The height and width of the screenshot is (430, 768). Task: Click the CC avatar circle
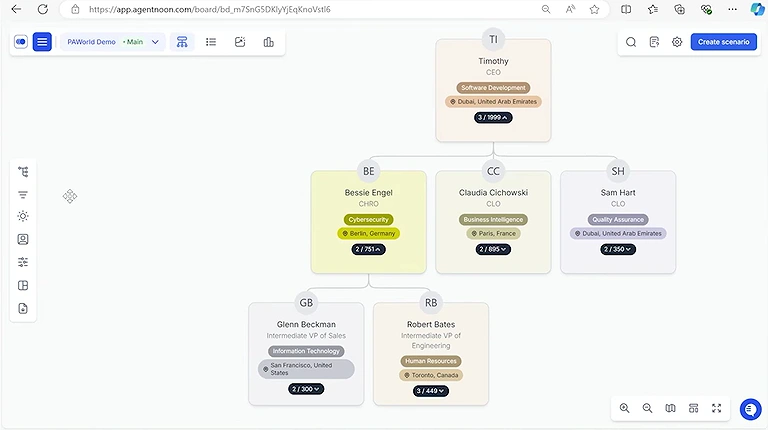pos(493,171)
